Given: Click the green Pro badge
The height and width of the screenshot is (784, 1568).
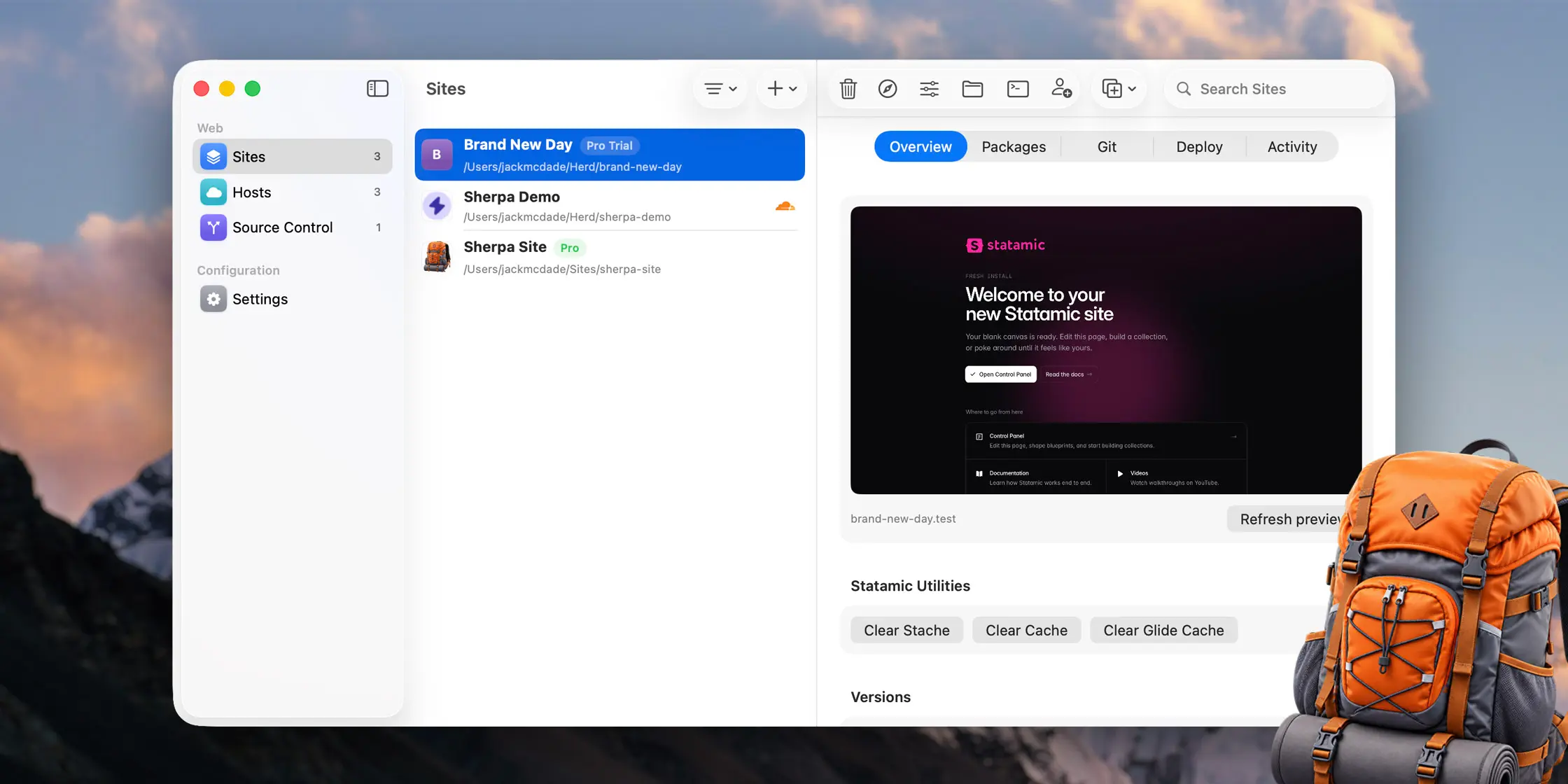Looking at the screenshot, I should (570, 248).
